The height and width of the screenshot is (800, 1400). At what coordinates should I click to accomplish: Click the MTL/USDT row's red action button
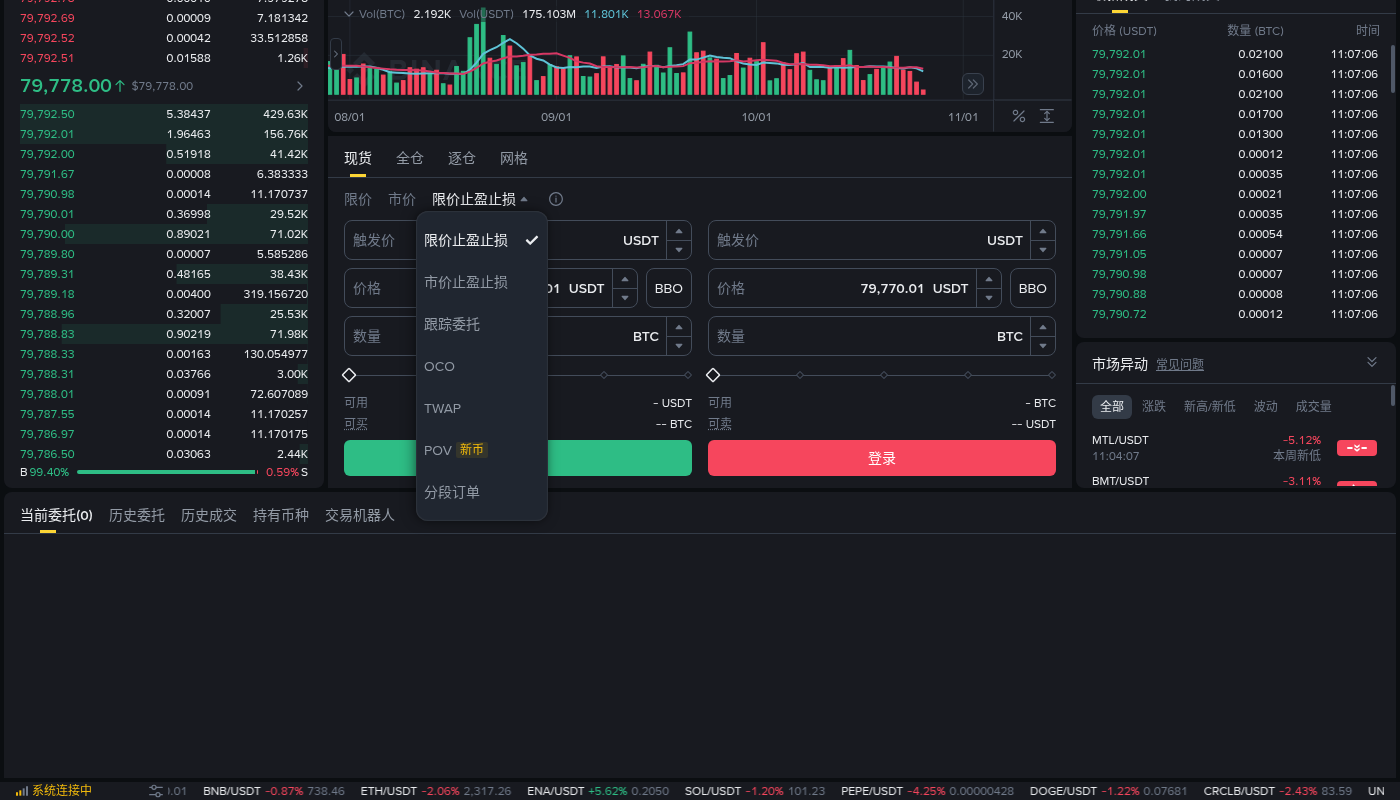[1357, 448]
